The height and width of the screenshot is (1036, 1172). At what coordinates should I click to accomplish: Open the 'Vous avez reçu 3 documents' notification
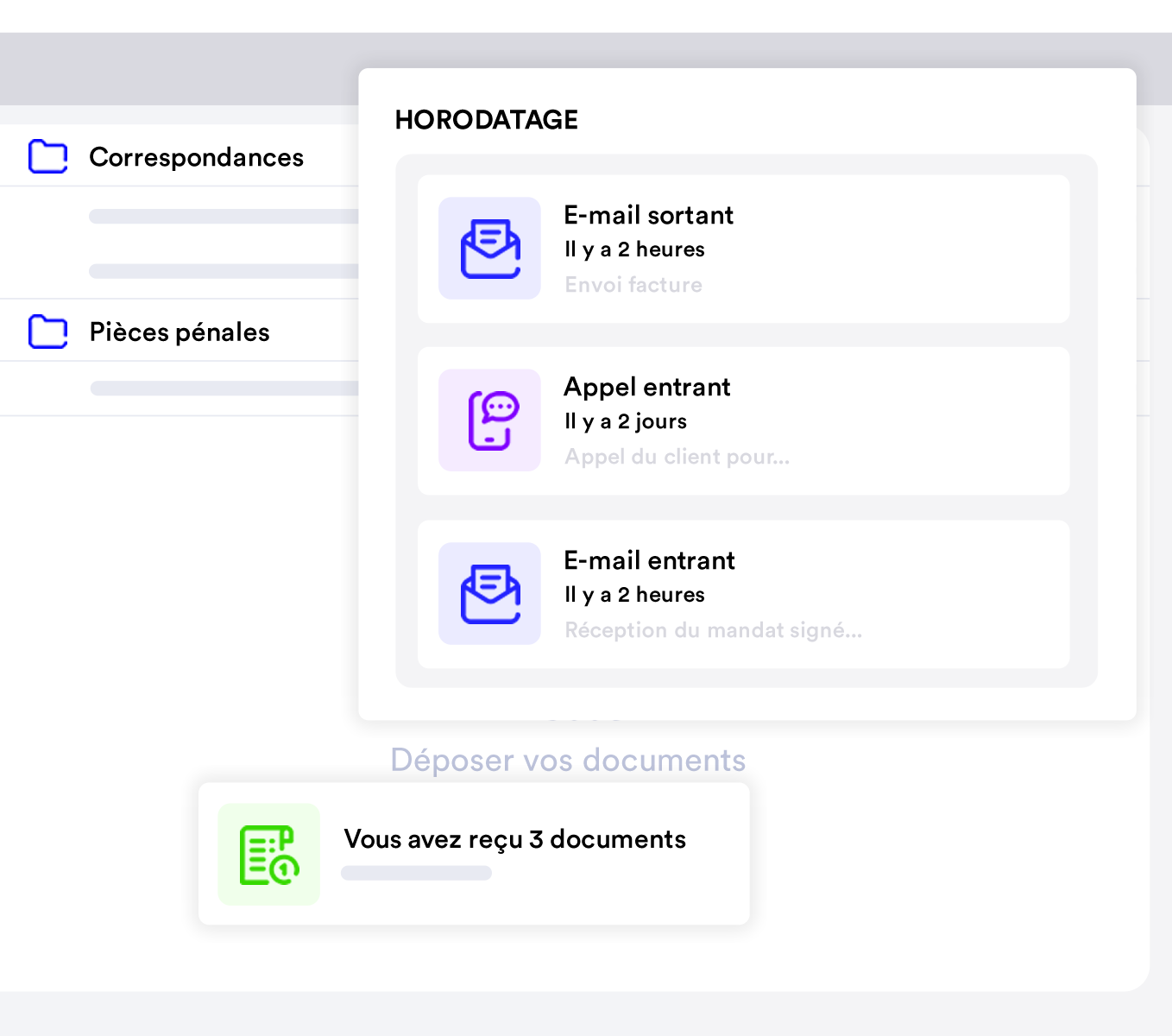(x=514, y=839)
